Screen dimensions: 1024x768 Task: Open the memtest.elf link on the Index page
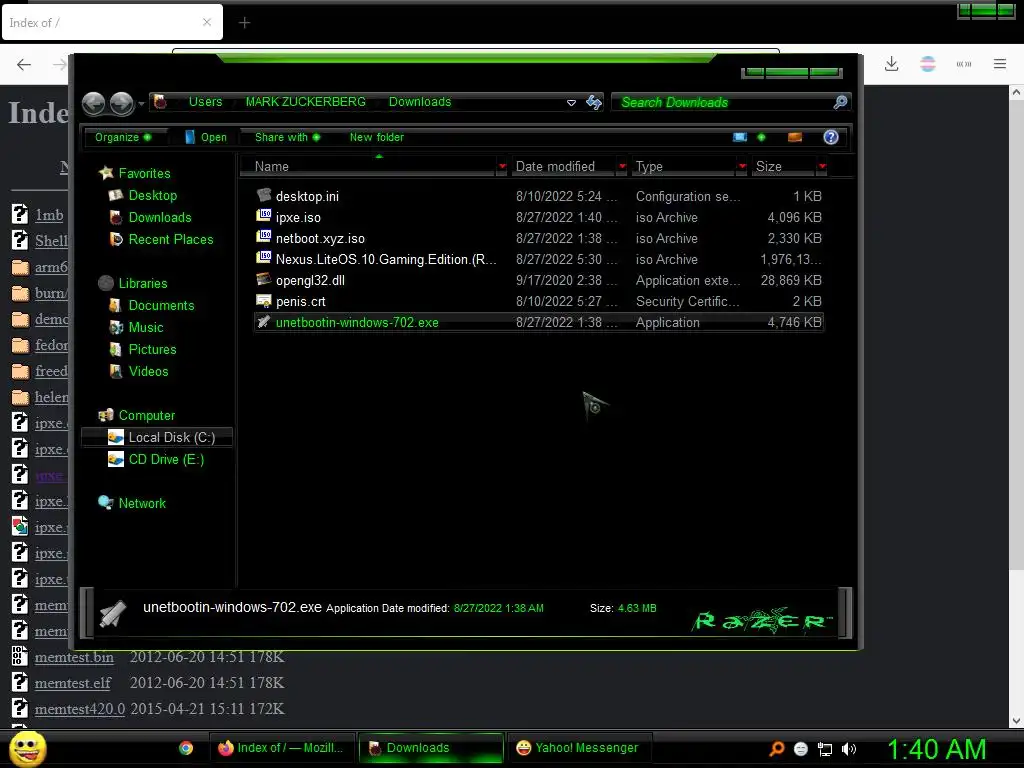pyautogui.click(x=72, y=683)
